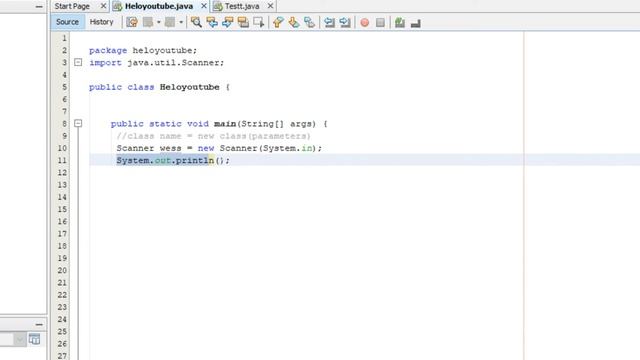This screenshot has width=640, height=360.
Task: Click the Find Selection magnifier icon
Action: click(196, 22)
